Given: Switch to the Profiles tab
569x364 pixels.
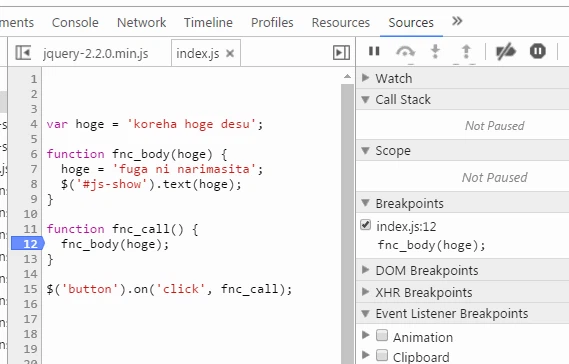Looking at the screenshot, I should point(272,23).
